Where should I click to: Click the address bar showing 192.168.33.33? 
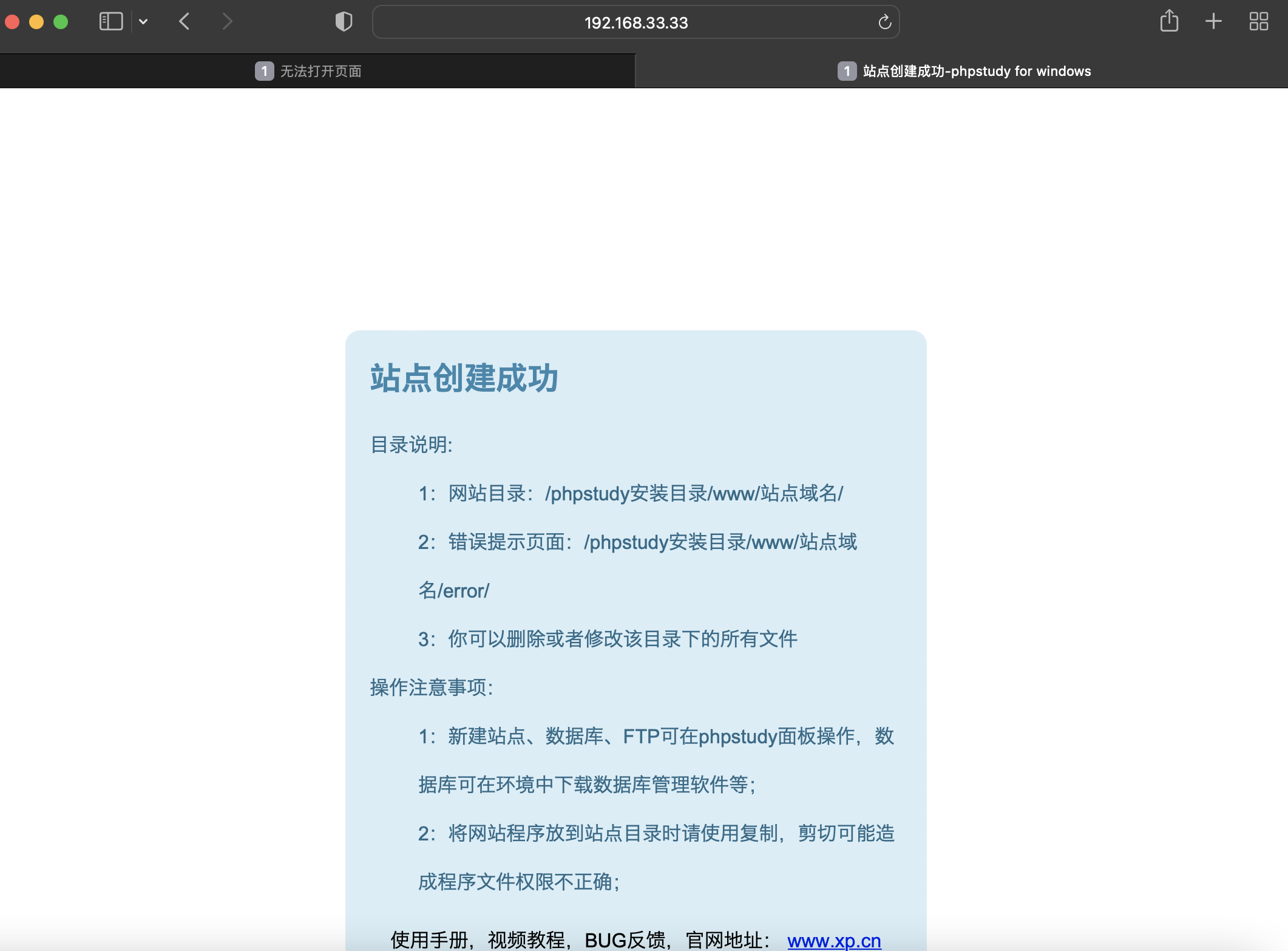click(x=636, y=22)
